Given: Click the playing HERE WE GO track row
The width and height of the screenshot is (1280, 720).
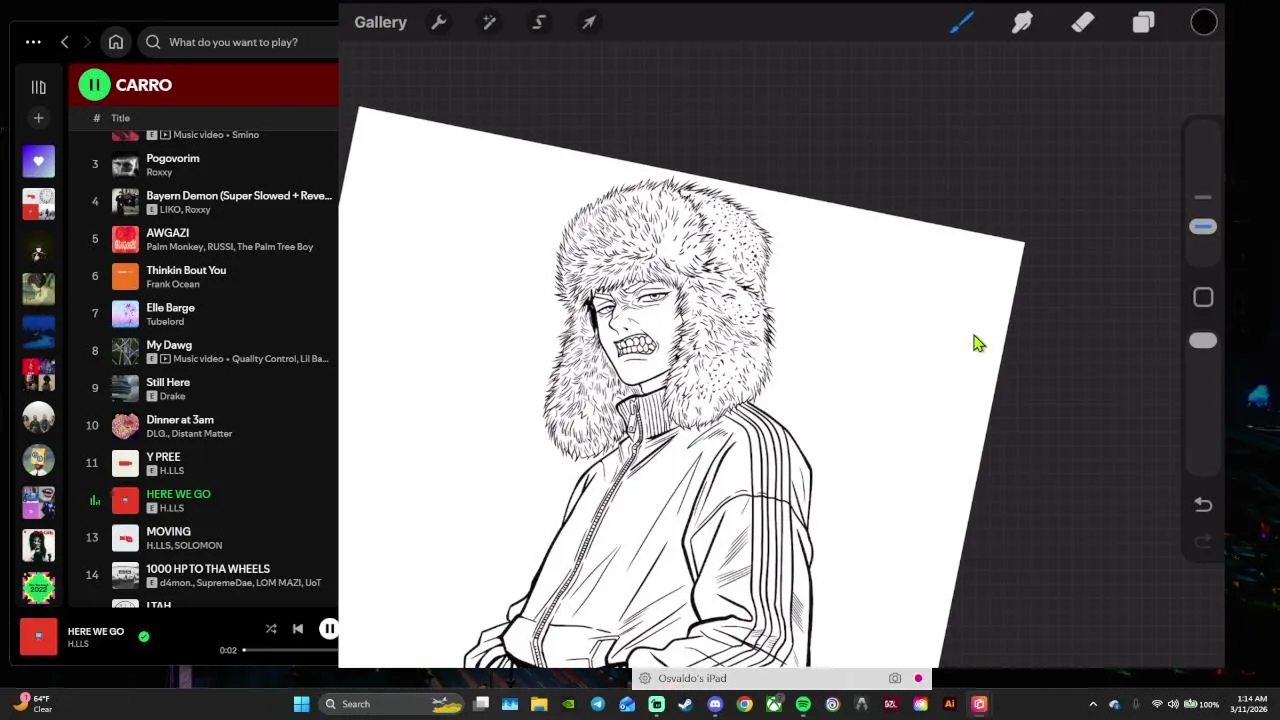Looking at the screenshot, I should click(x=204, y=500).
